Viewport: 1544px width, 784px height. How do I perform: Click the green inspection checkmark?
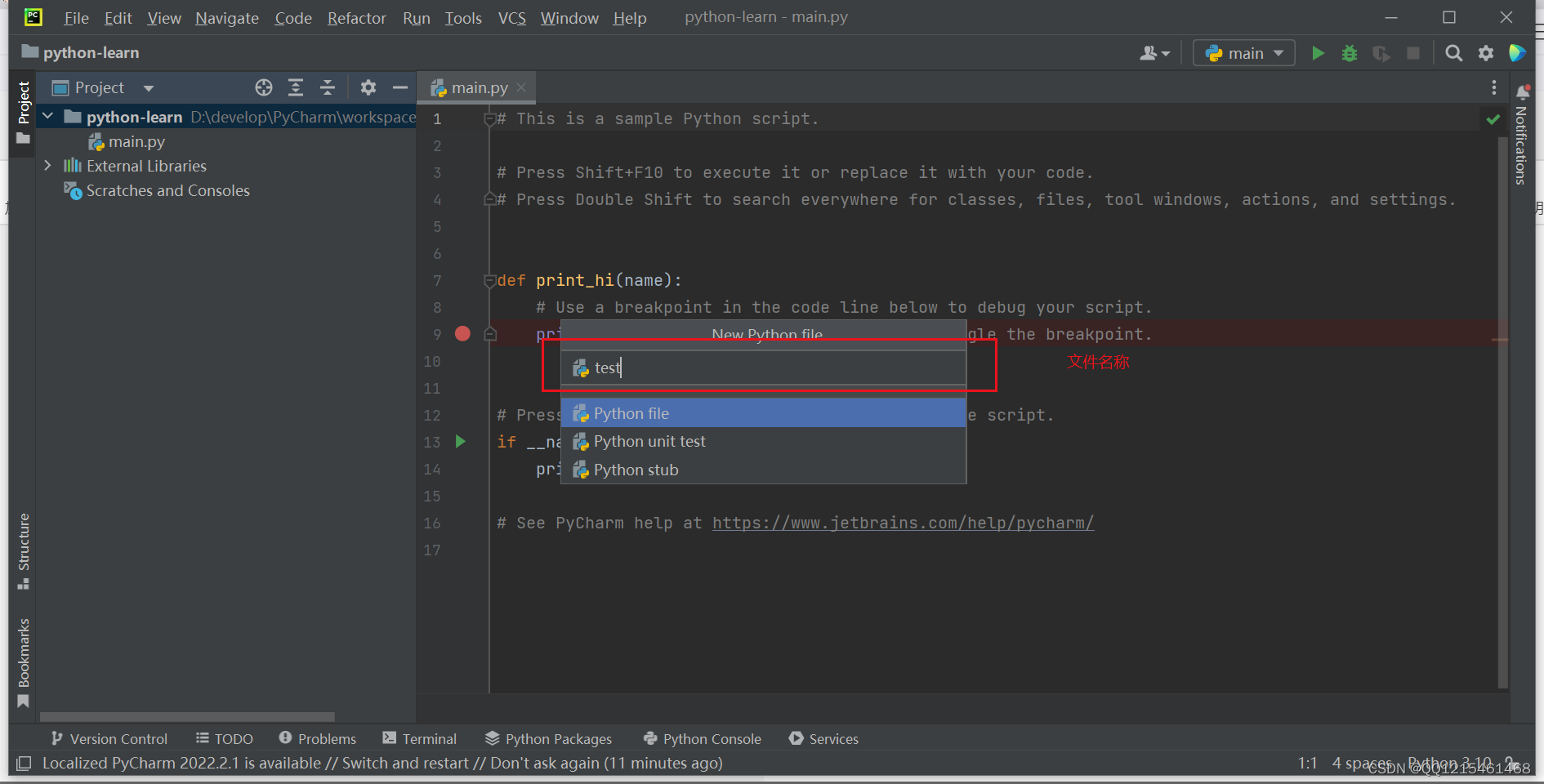1493,119
